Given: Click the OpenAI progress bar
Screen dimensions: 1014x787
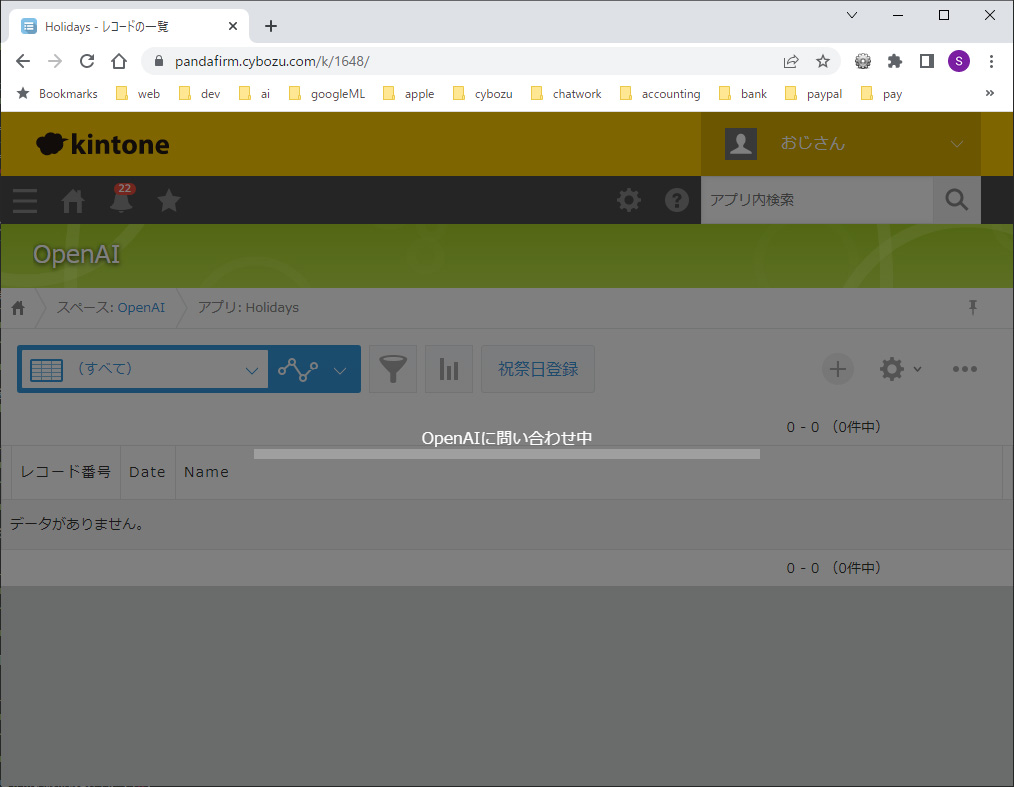Looking at the screenshot, I should coord(507,454).
